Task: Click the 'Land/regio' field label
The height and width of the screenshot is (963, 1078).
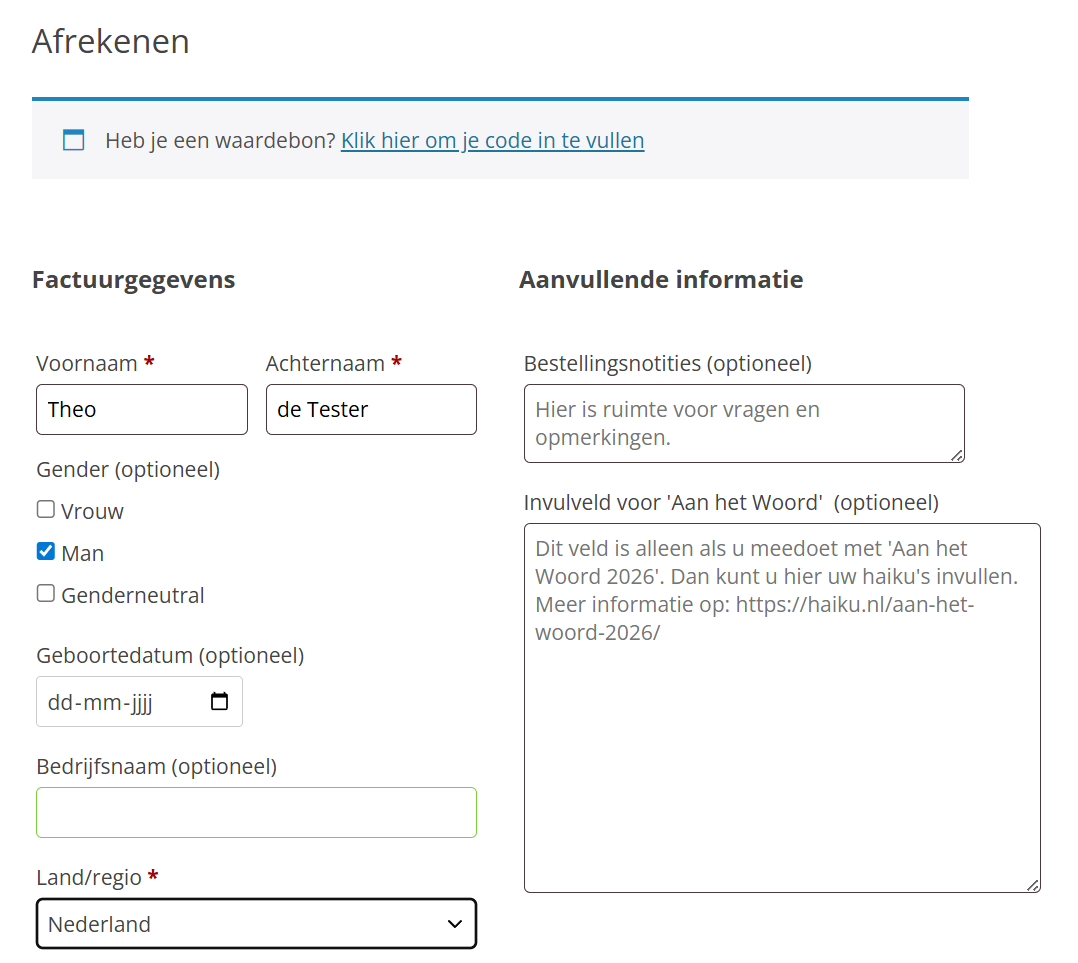Action: [89, 877]
